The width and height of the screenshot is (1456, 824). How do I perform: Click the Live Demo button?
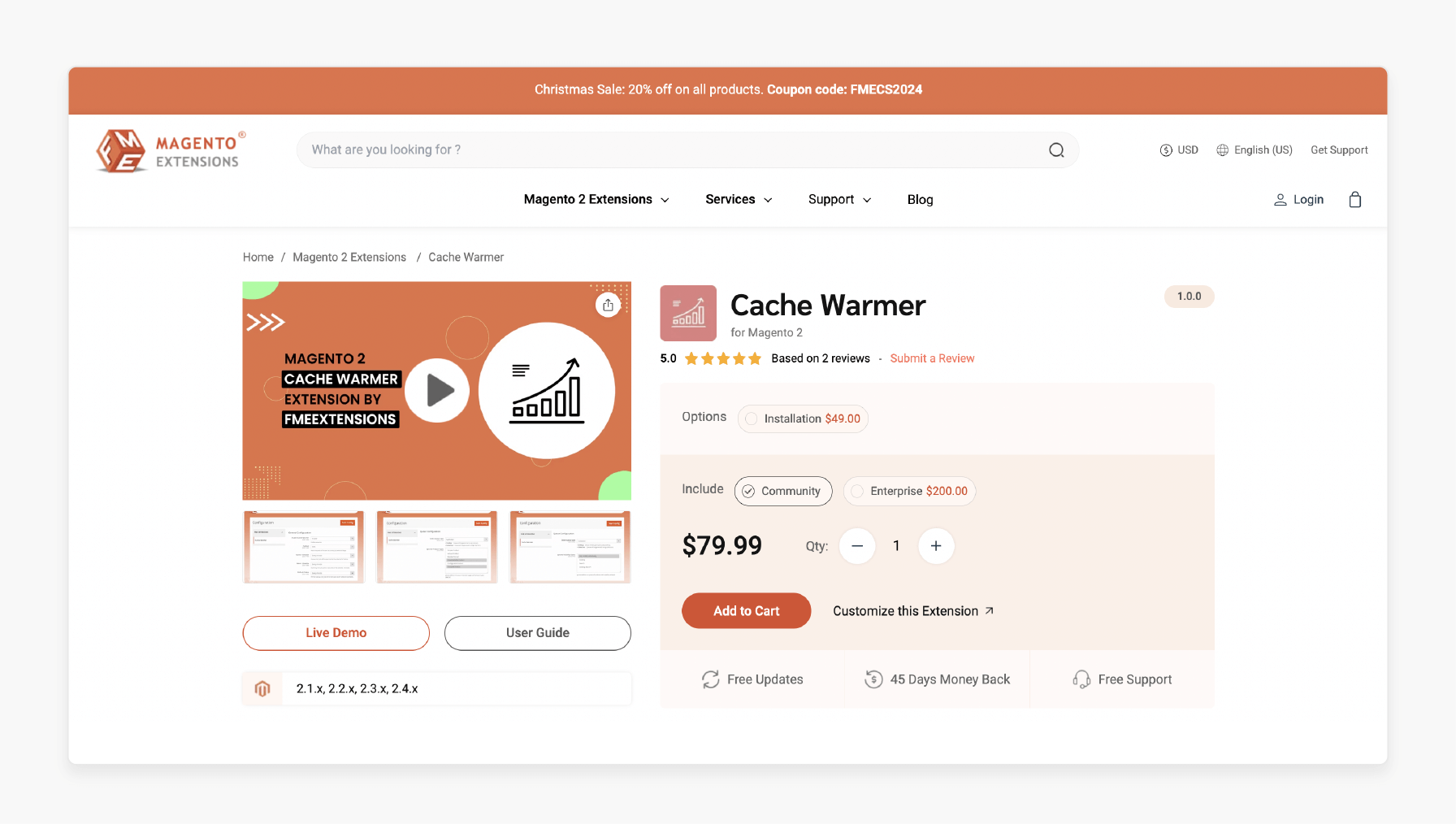(336, 633)
